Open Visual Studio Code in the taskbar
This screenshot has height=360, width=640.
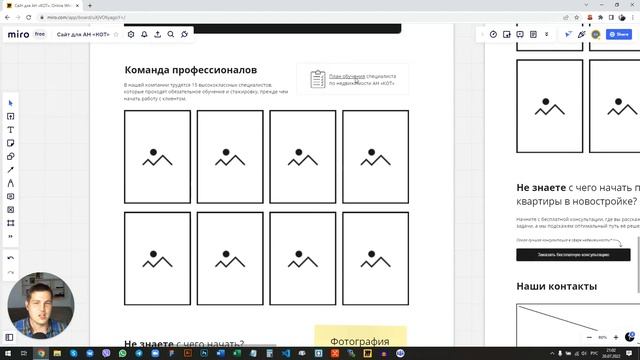tap(286, 353)
